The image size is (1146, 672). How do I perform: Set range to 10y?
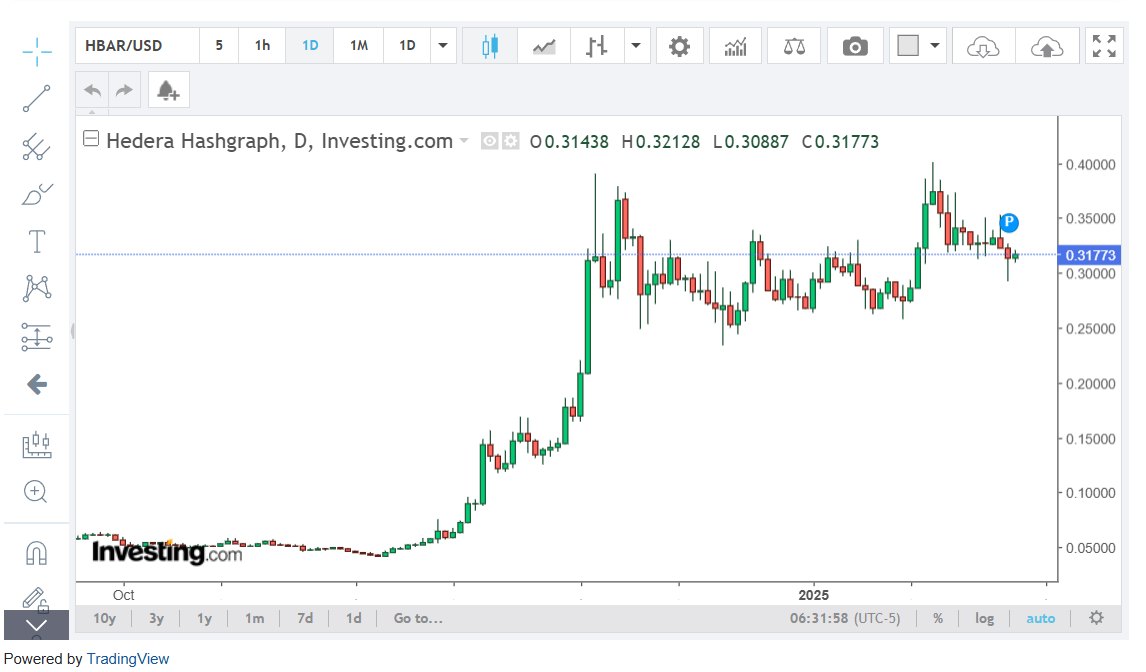(x=105, y=619)
